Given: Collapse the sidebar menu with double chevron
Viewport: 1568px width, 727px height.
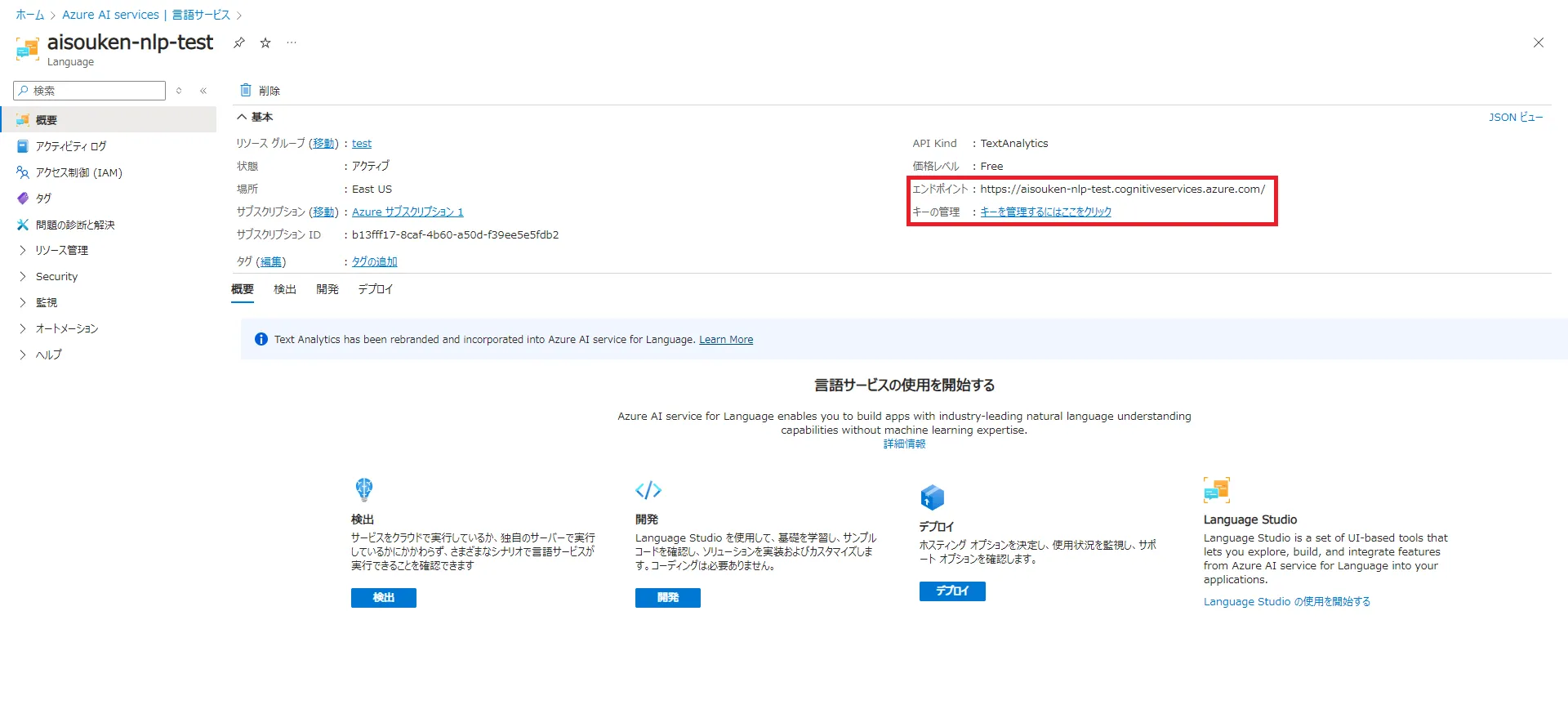Looking at the screenshot, I should point(203,91).
